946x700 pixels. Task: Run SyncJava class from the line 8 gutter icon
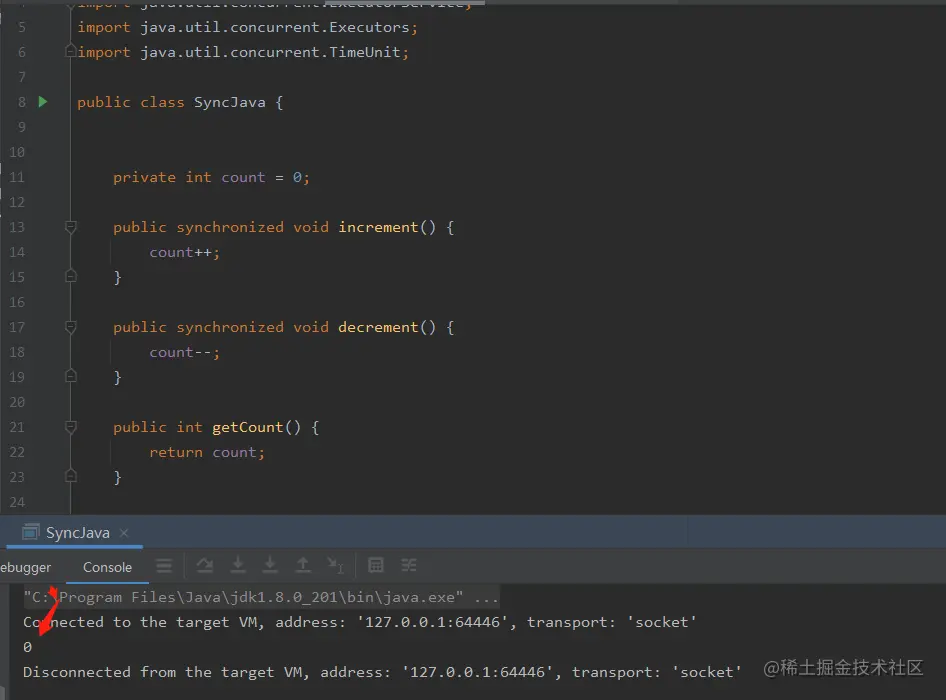click(43, 102)
